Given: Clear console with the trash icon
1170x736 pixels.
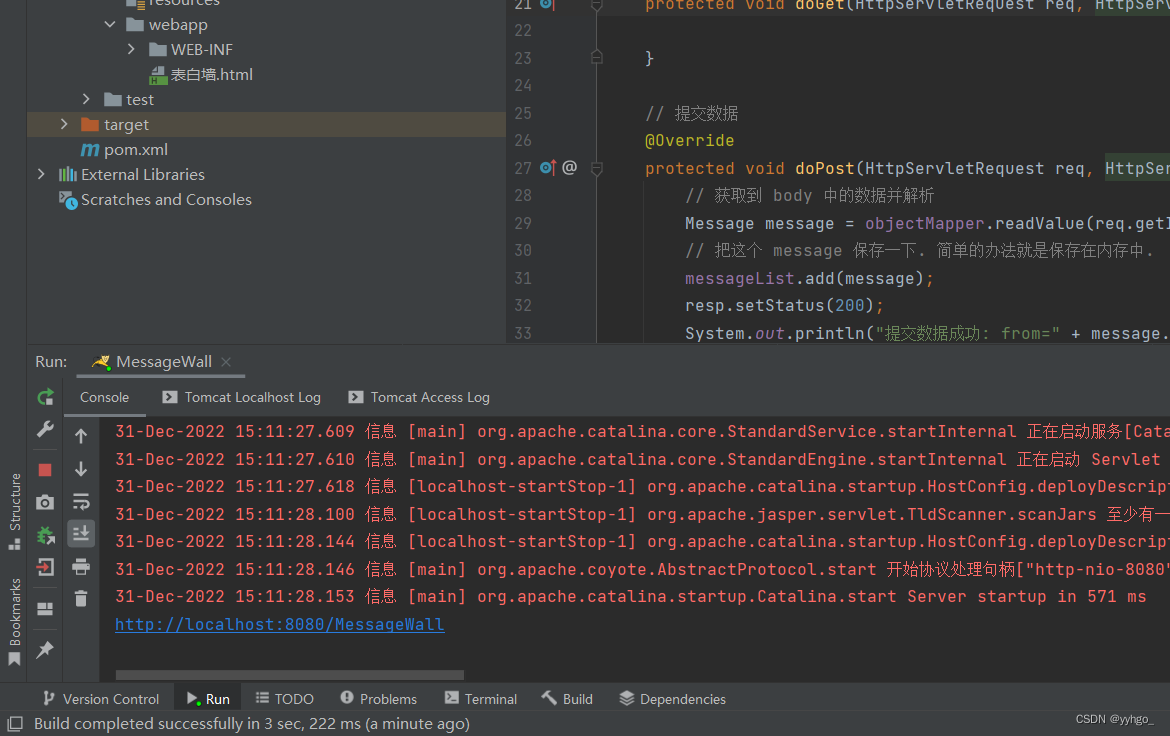Looking at the screenshot, I should 81,599.
